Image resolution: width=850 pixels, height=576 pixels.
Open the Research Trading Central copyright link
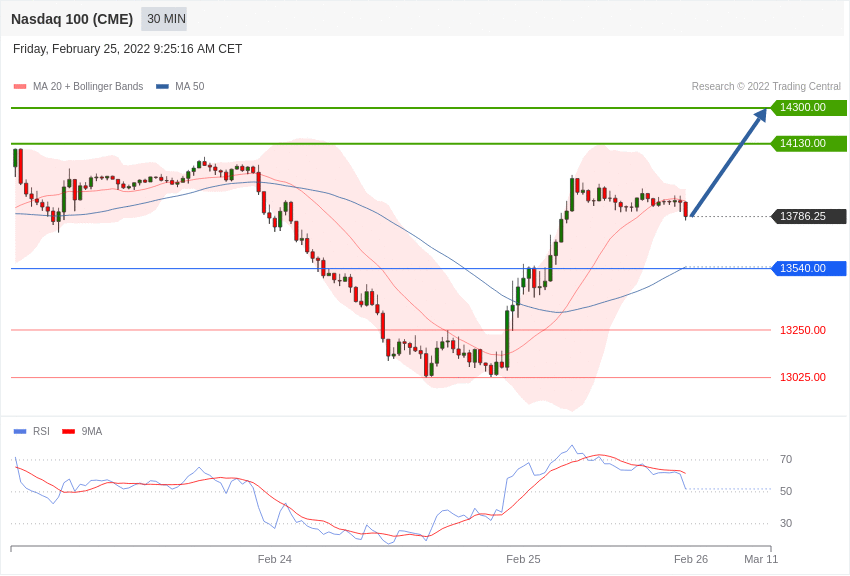[x=766, y=87]
